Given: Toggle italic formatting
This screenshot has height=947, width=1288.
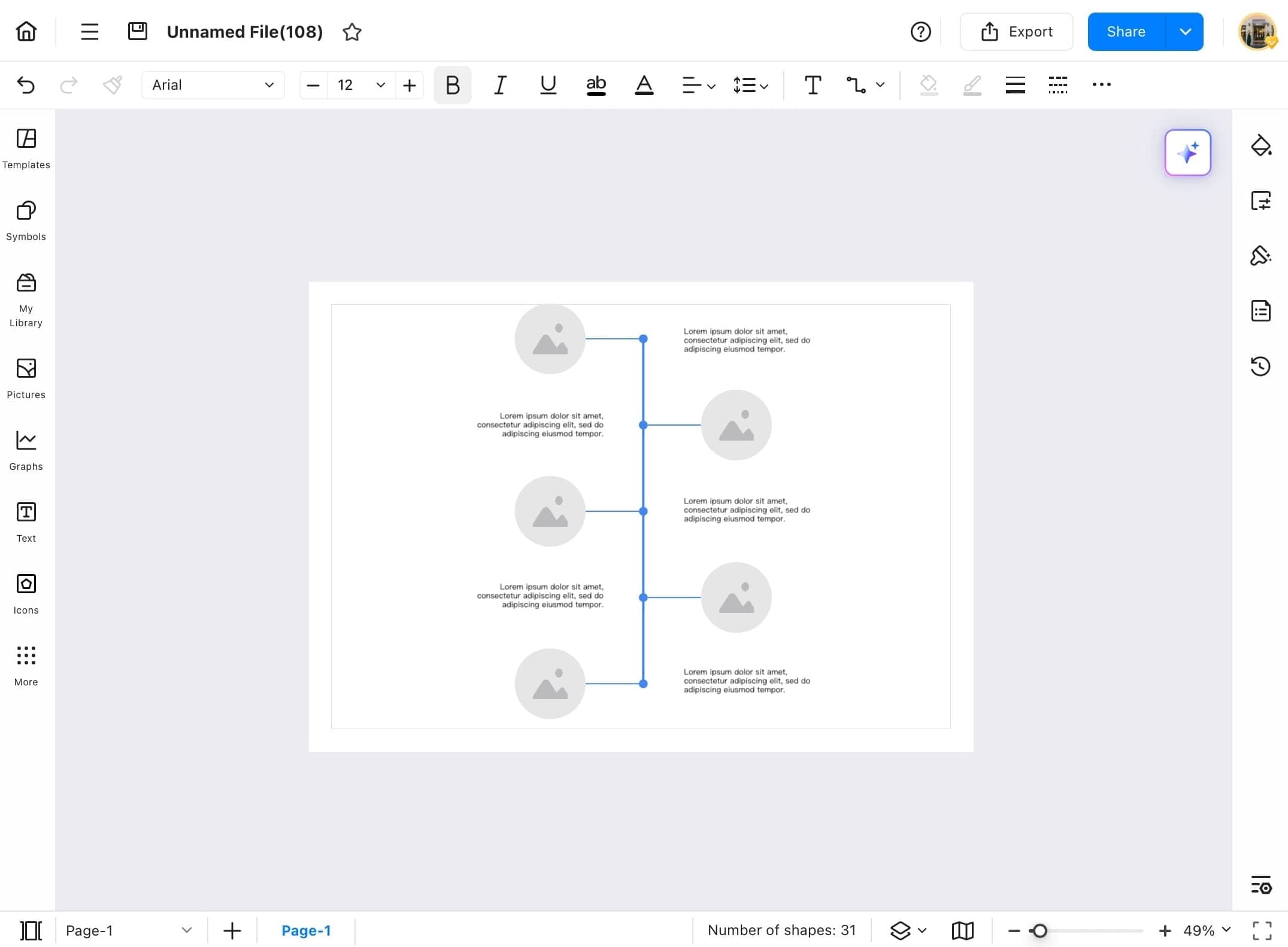Looking at the screenshot, I should [499, 85].
